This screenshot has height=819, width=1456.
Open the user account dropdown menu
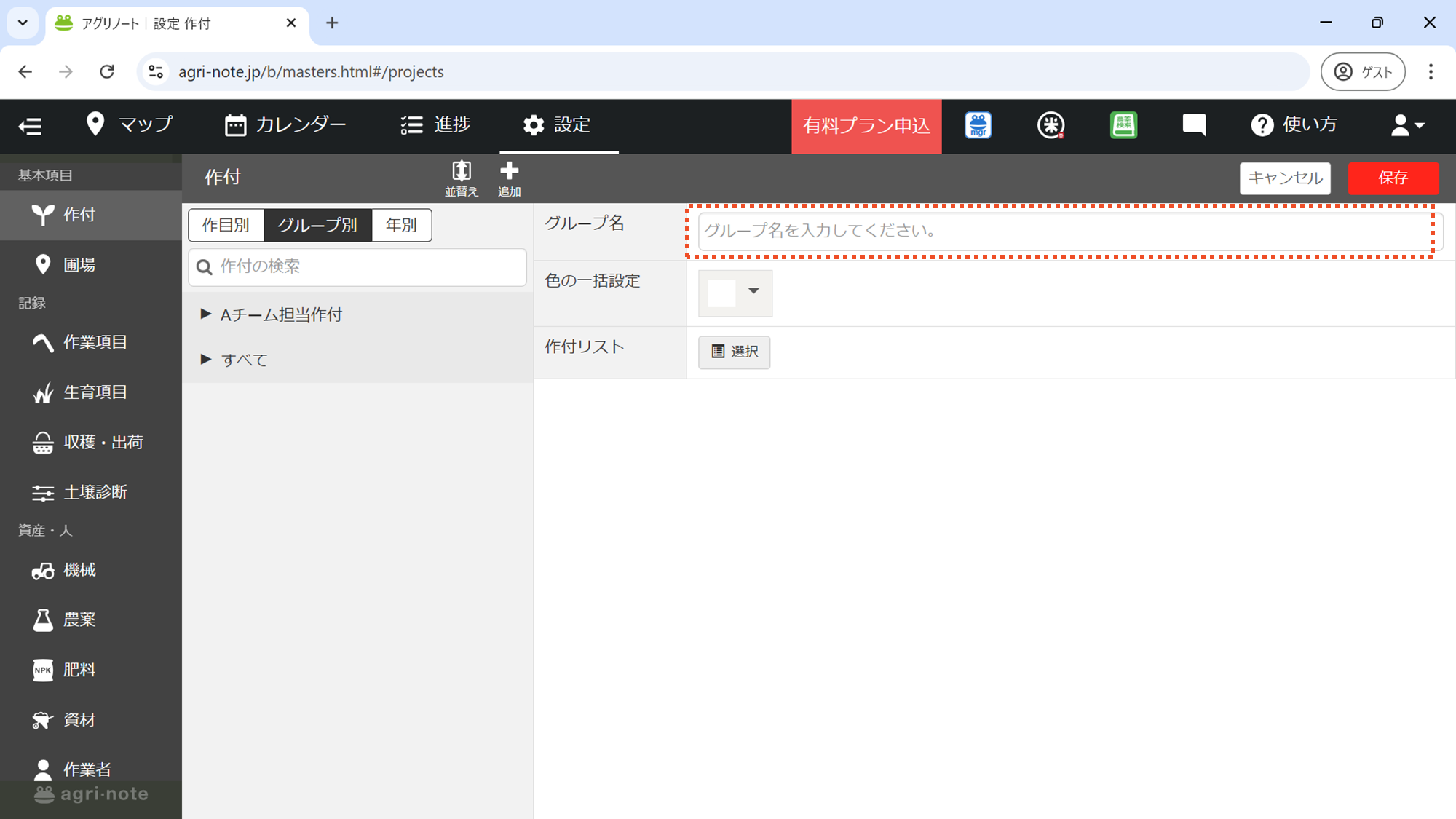(1406, 125)
